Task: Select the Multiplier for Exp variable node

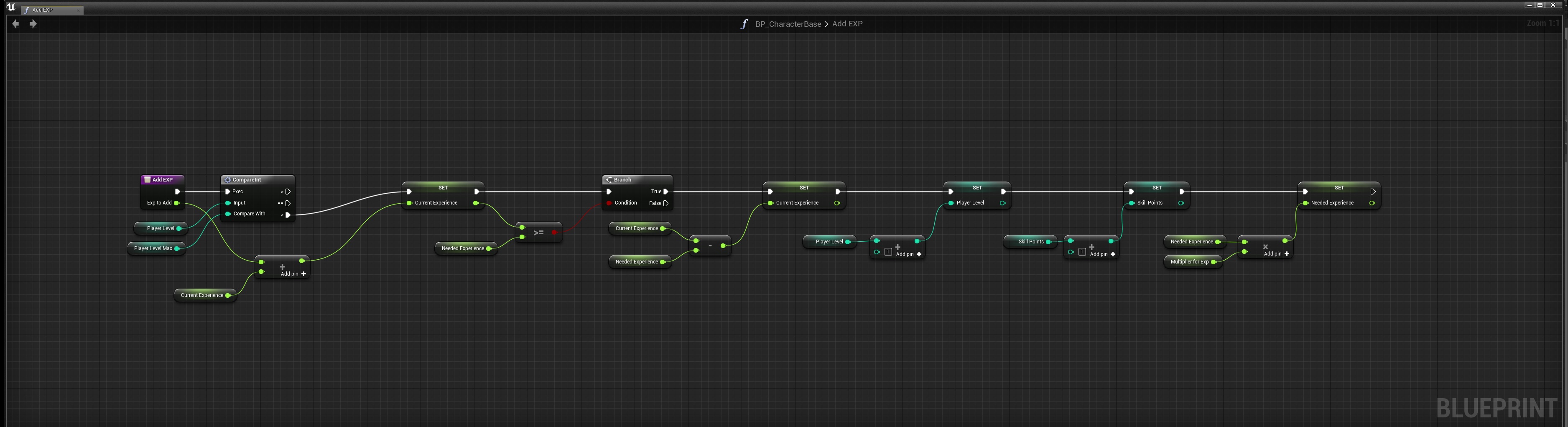Action: coord(1189,262)
